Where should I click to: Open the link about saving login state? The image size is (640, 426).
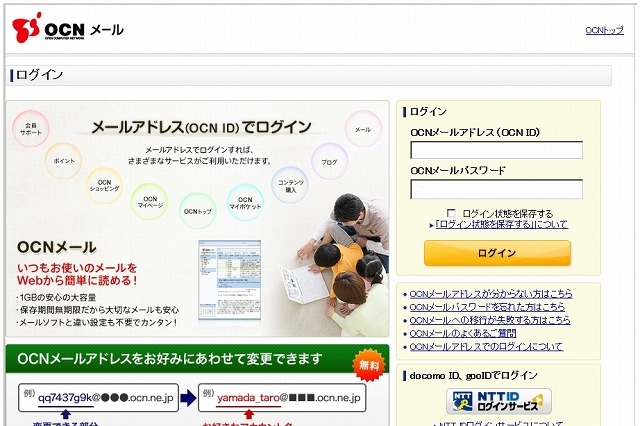pyautogui.click(x=502, y=224)
